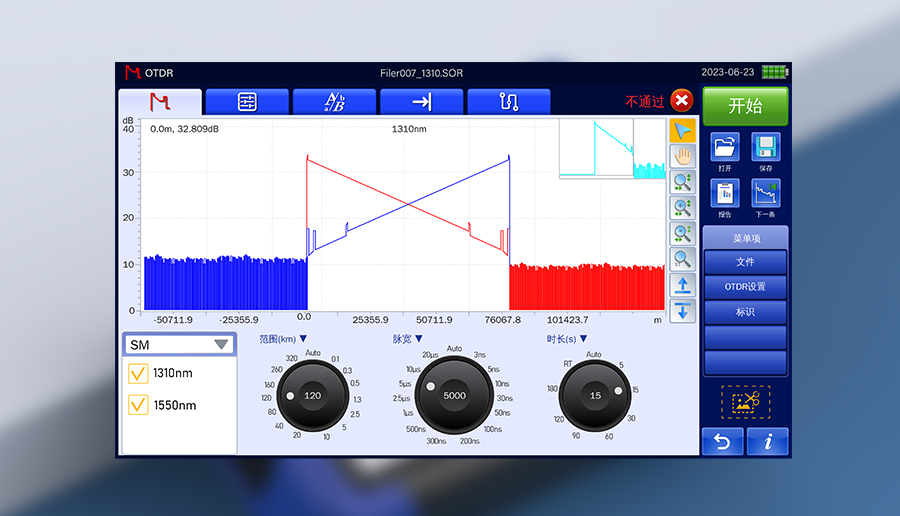The image size is (900, 516).
Task: Save trace with 保存 floppy disk icon
Action: (x=765, y=148)
